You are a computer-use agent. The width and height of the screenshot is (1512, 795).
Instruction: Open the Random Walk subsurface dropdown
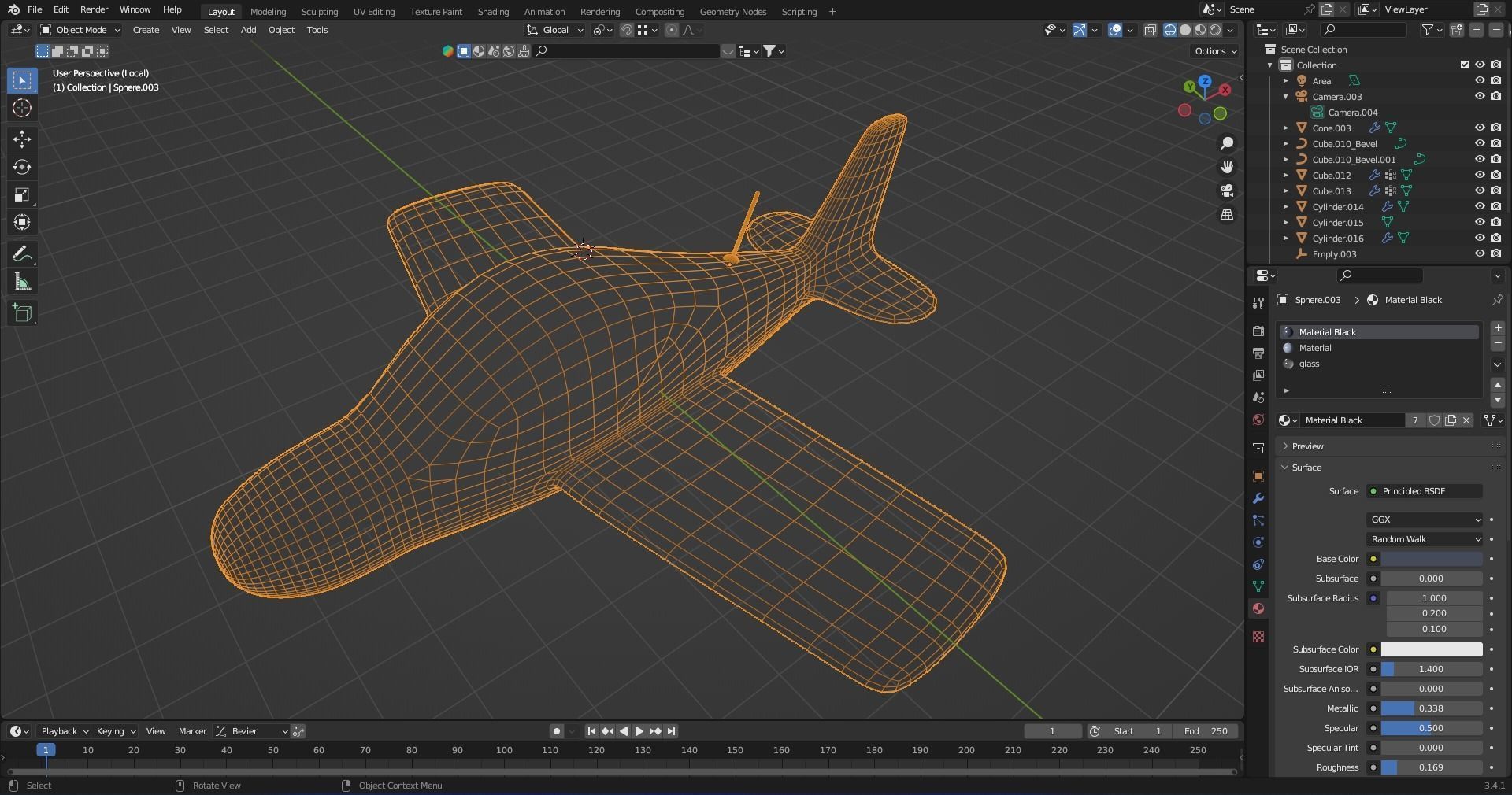coord(1425,539)
